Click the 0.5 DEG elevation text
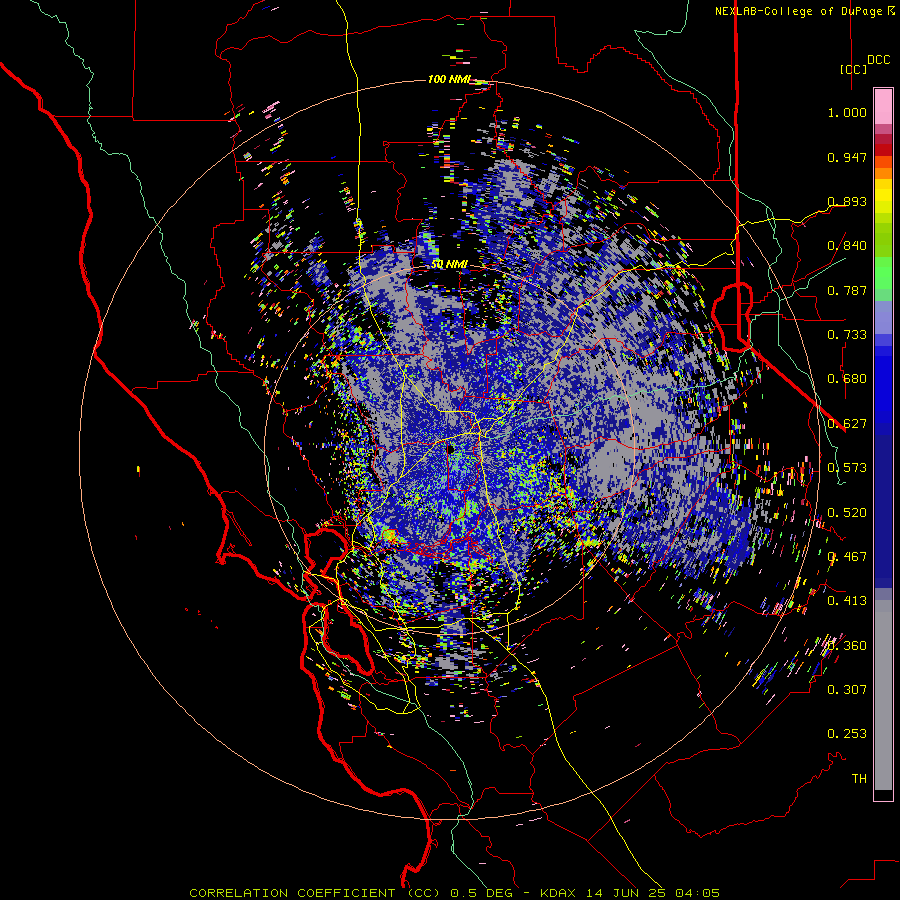 pyautogui.click(x=482, y=893)
